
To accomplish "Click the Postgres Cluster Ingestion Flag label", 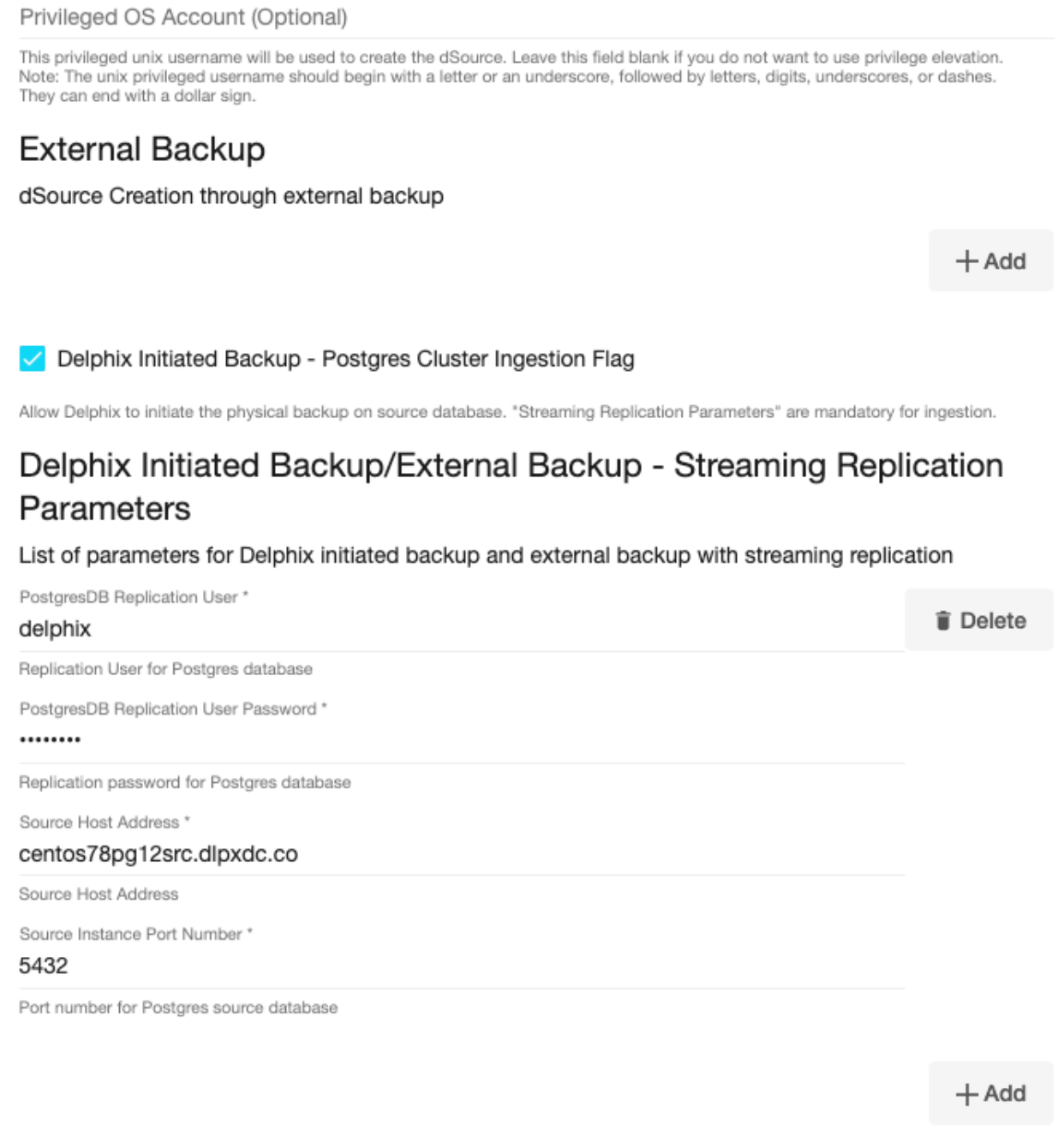I will (x=345, y=359).
